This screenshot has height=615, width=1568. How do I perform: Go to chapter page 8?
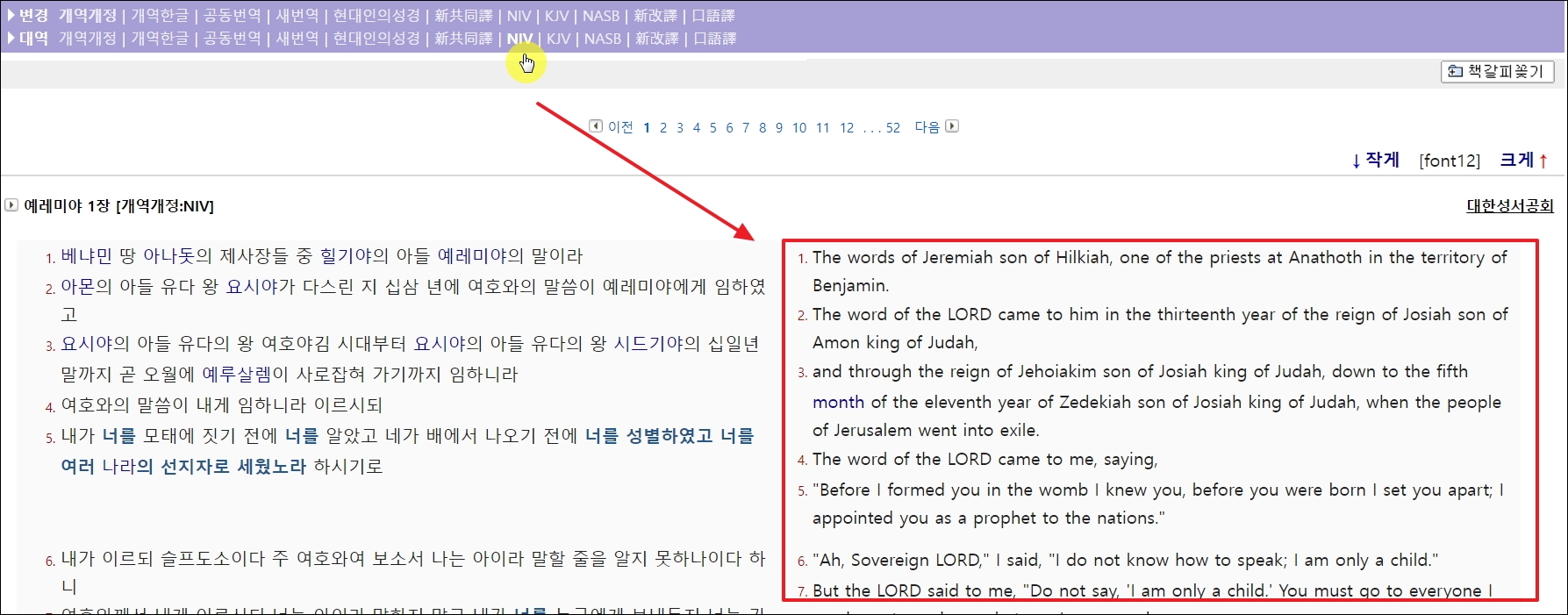click(763, 128)
